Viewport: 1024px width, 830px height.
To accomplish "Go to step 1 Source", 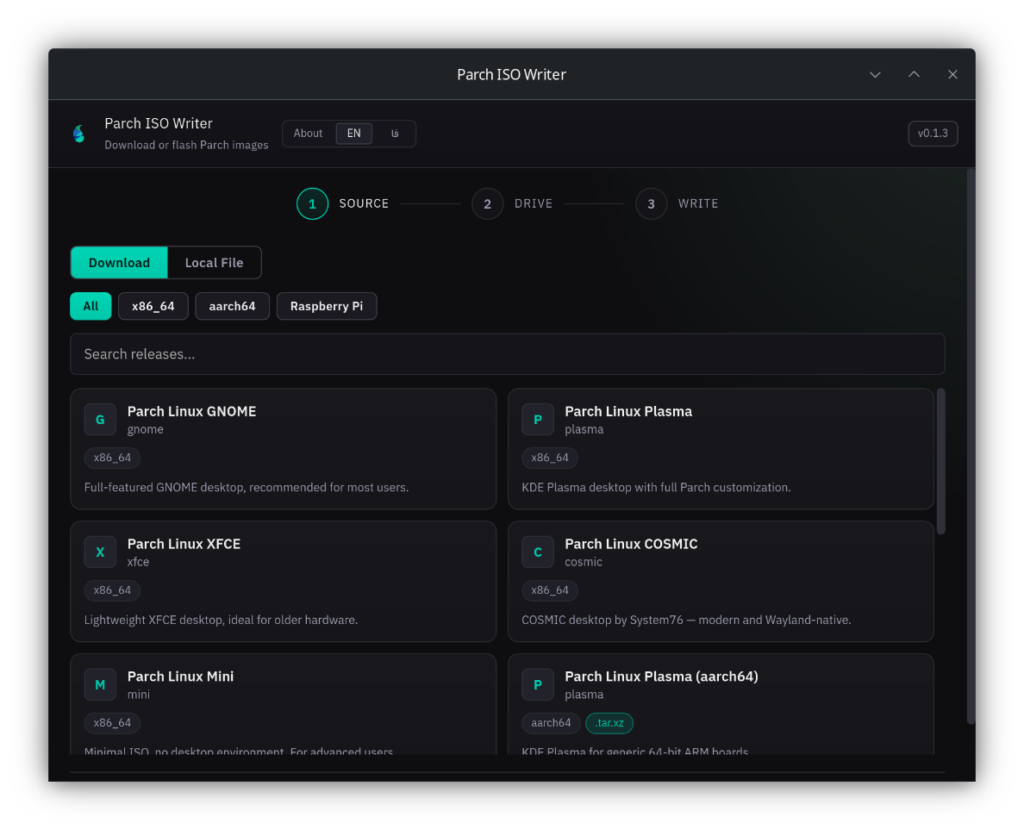I will (343, 204).
